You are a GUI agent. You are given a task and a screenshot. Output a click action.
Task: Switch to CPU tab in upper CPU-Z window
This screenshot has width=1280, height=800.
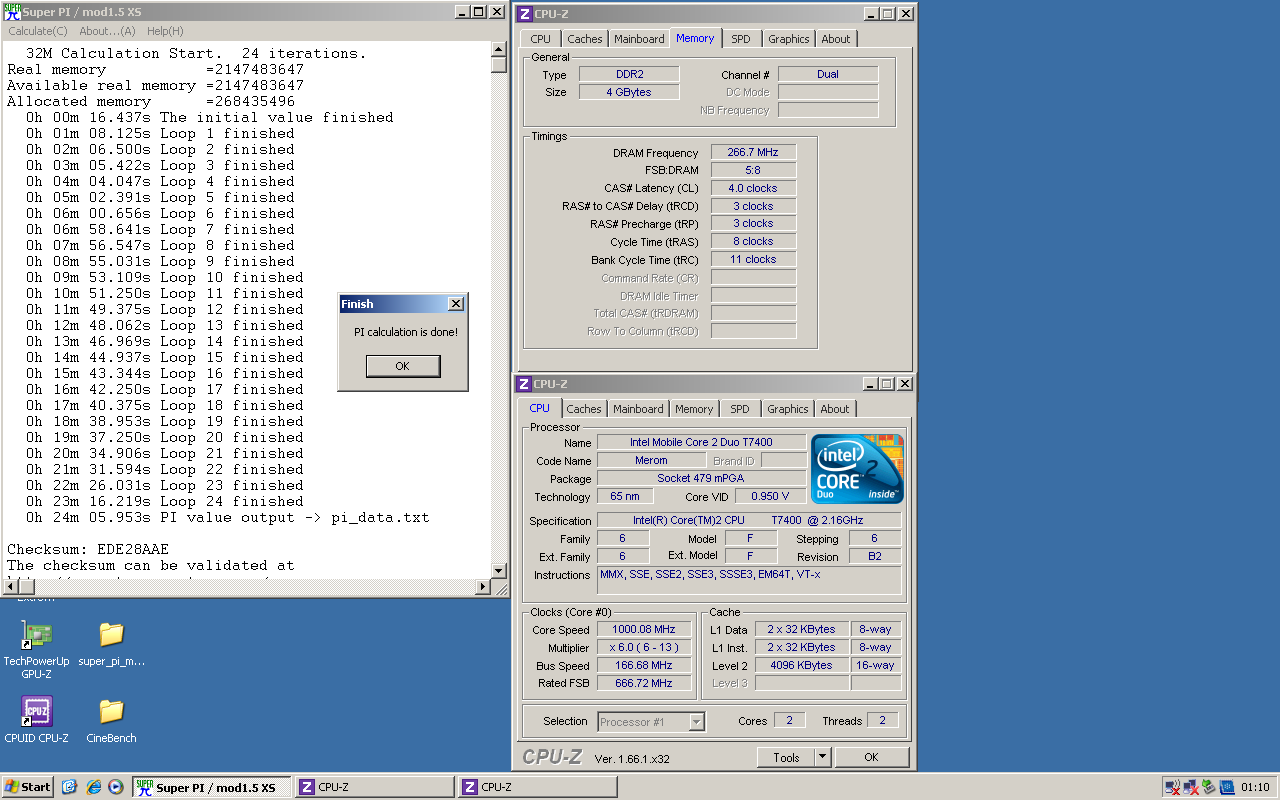540,39
